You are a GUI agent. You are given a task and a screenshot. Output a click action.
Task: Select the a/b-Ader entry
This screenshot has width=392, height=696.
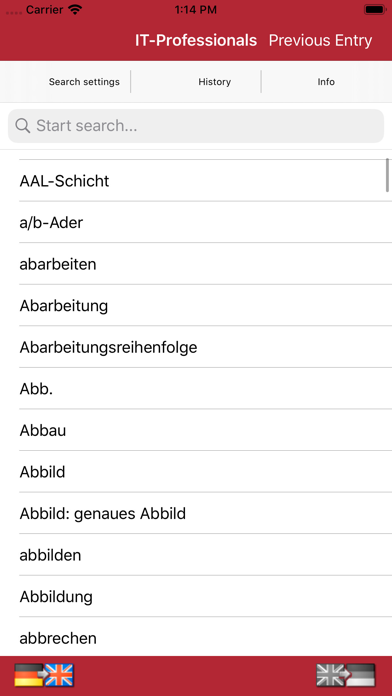(196, 222)
